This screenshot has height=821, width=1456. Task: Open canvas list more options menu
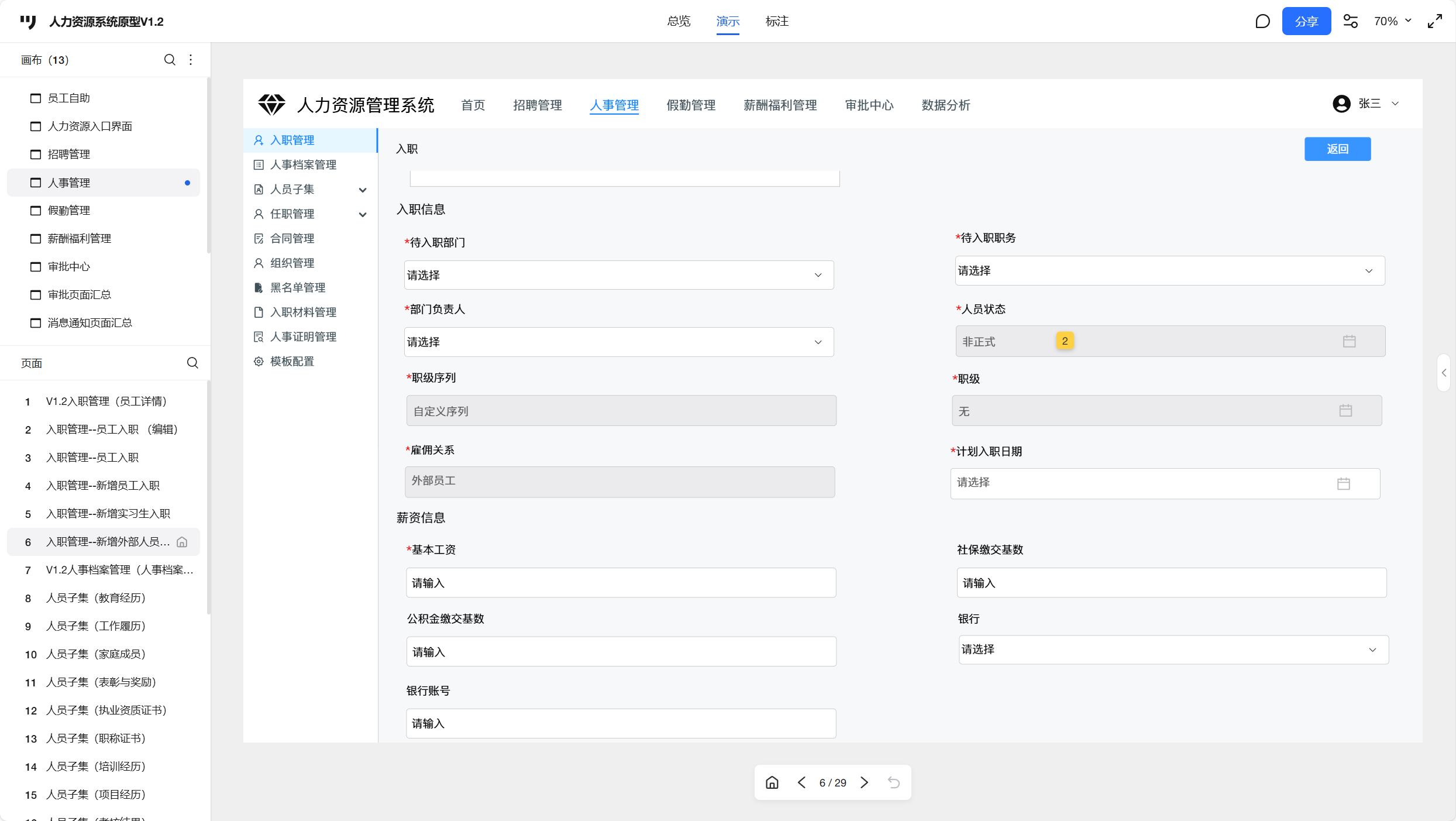(x=191, y=60)
